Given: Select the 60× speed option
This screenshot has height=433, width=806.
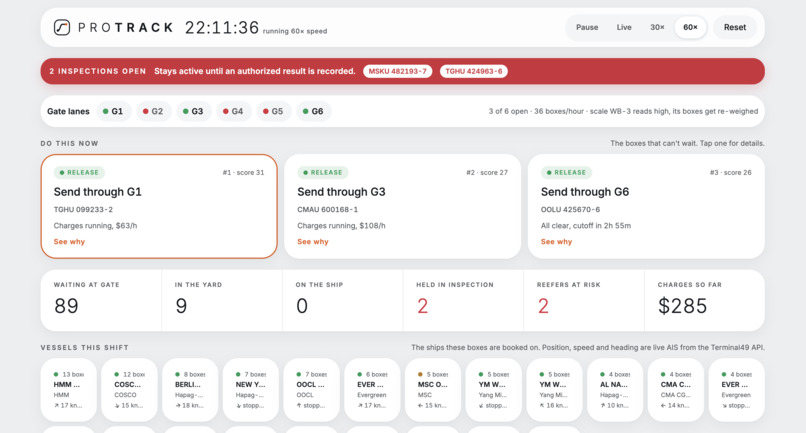Looking at the screenshot, I should click(x=690, y=27).
